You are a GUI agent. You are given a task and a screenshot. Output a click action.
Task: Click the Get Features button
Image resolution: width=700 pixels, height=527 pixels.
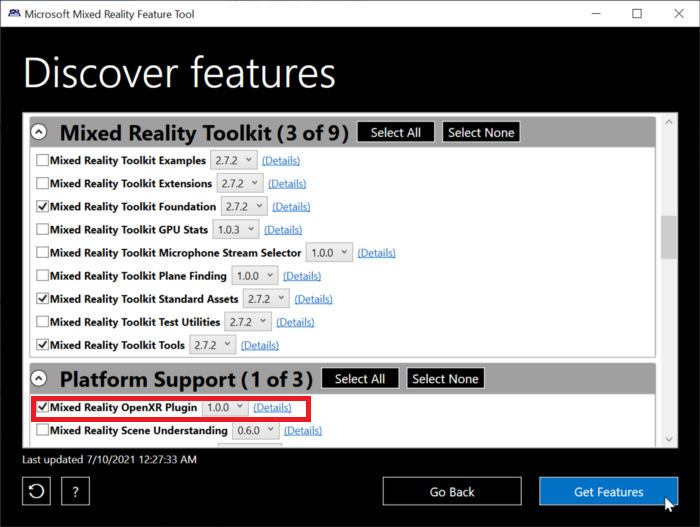click(x=608, y=491)
